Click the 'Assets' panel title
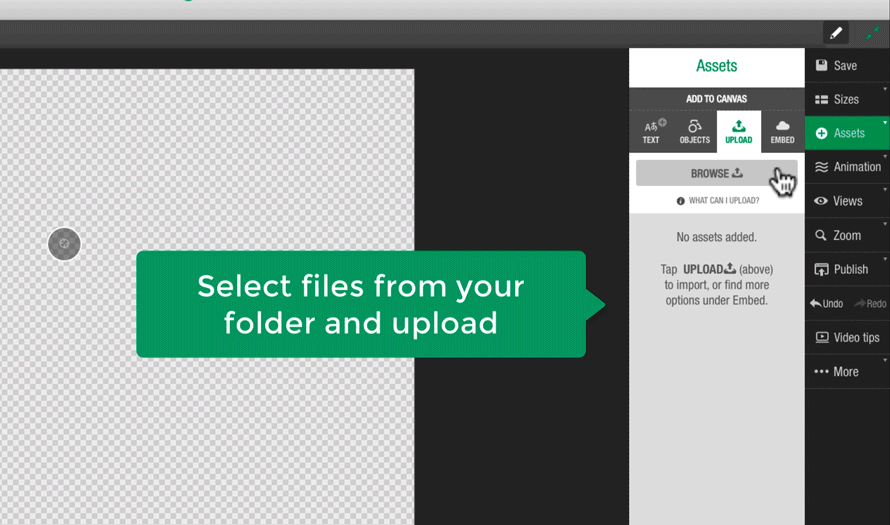 (716, 66)
